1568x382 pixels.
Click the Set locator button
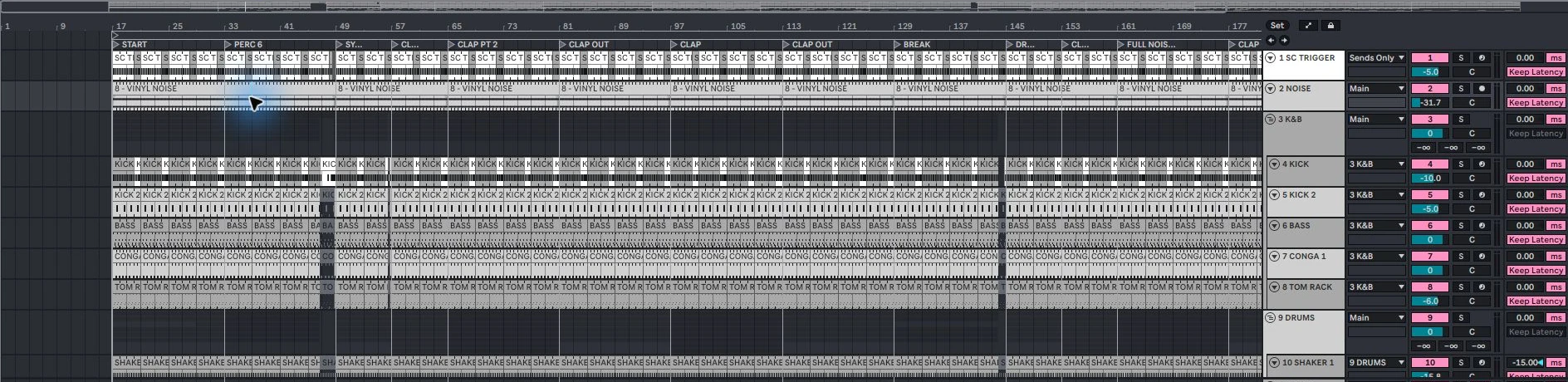tap(1277, 26)
